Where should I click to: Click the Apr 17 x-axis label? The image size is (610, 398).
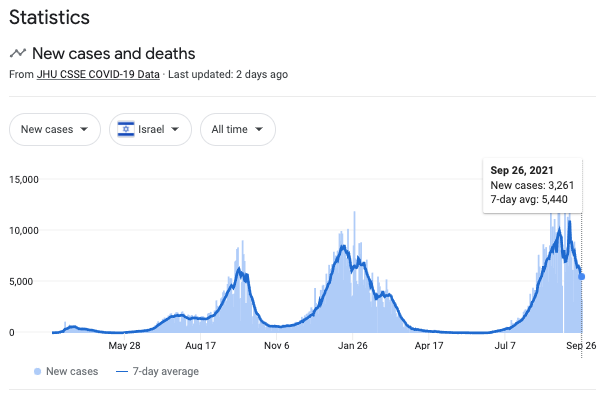click(429, 345)
